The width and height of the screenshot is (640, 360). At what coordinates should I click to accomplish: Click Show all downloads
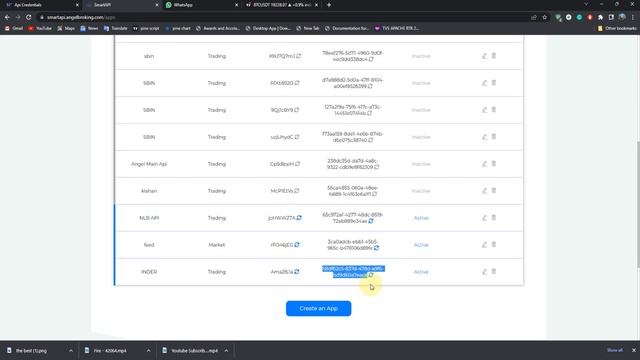tap(615, 350)
